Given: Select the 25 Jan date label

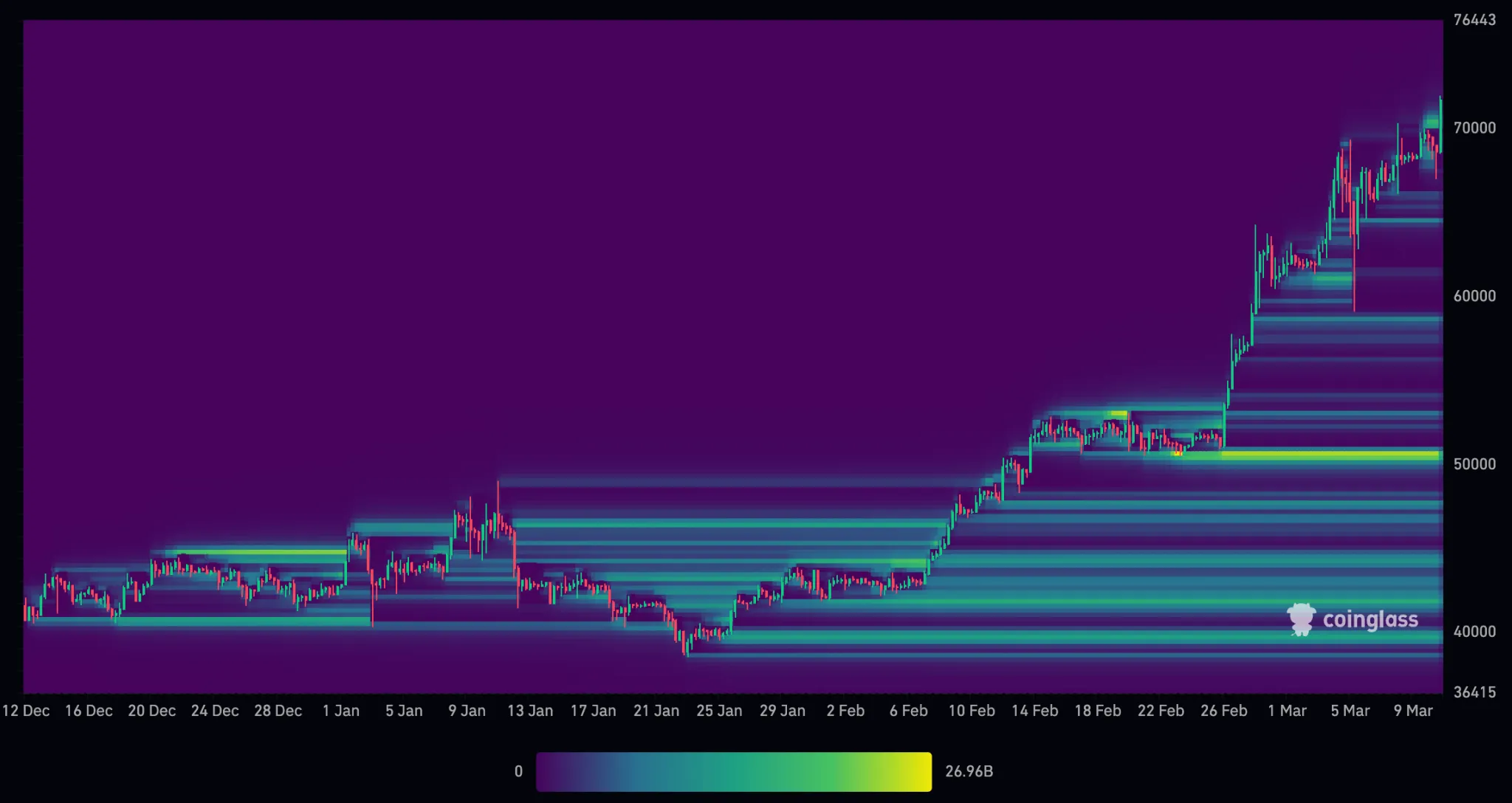Looking at the screenshot, I should coord(719,711).
